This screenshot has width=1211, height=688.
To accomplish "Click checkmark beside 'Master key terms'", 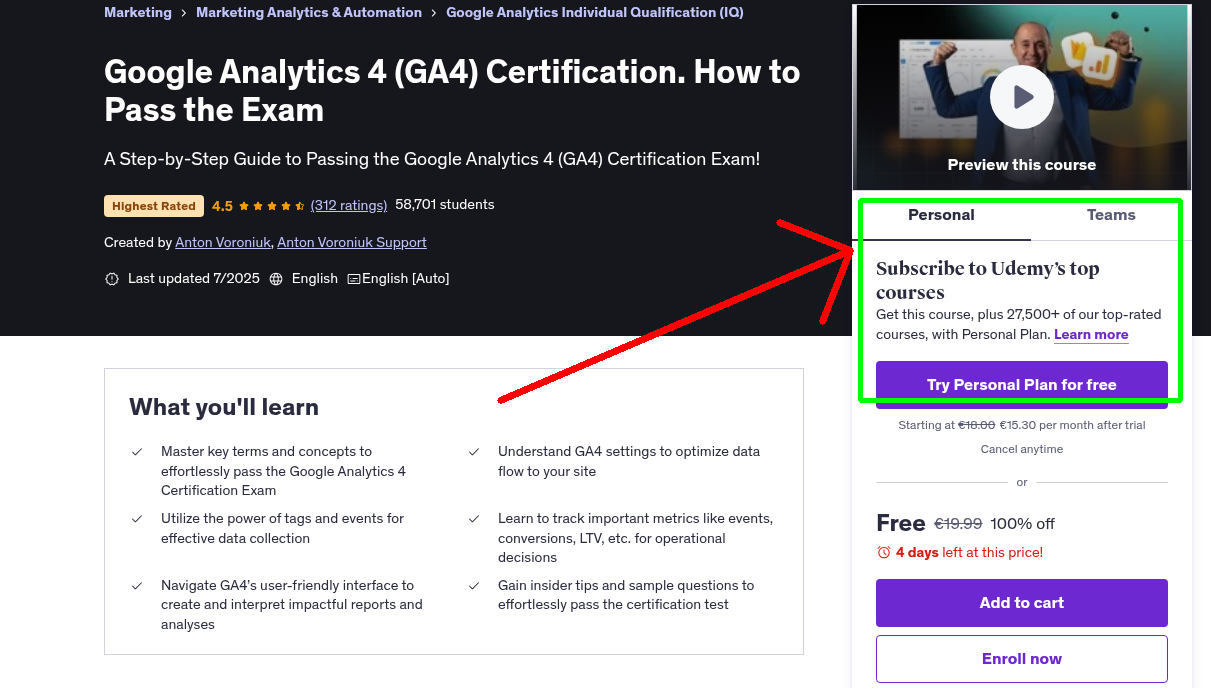I will pos(137,452).
